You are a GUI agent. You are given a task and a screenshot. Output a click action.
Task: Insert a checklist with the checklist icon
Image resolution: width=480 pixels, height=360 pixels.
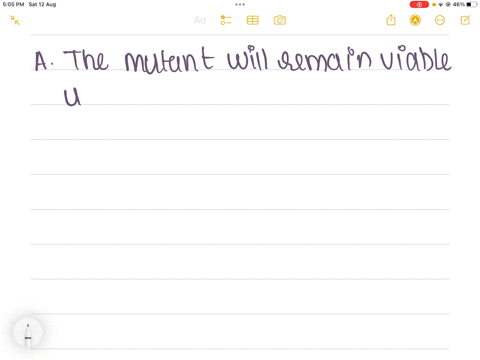coord(226,20)
